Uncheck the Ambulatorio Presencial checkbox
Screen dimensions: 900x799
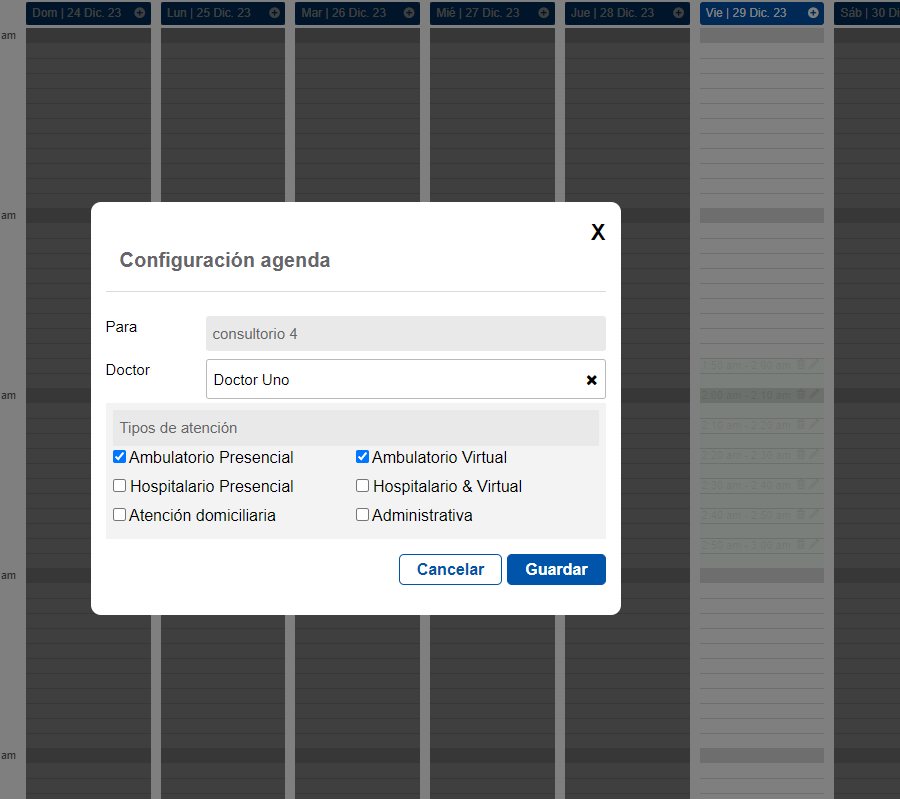click(x=119, y=456)
